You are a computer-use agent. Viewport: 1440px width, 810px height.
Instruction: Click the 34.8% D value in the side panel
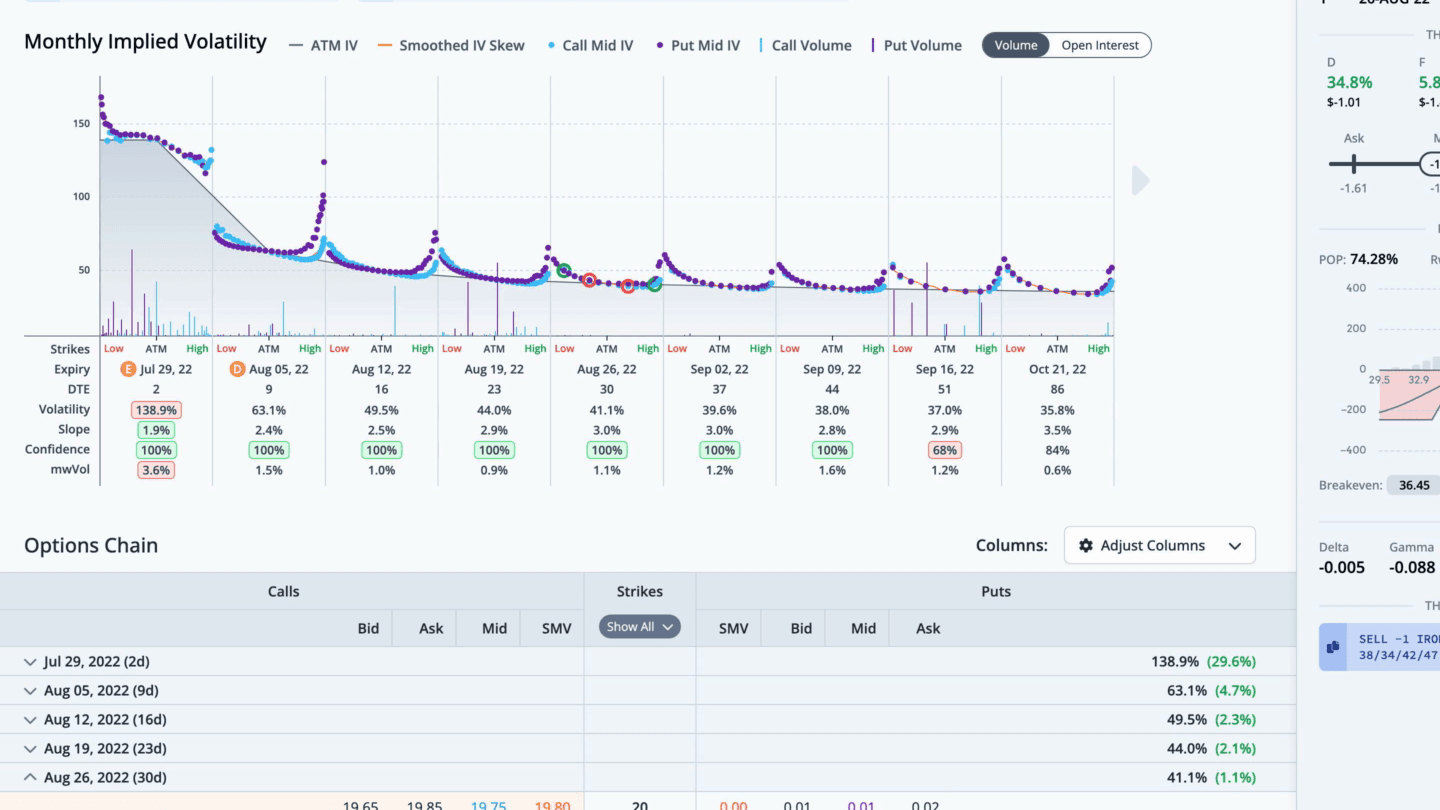[x=1349, y=83]
